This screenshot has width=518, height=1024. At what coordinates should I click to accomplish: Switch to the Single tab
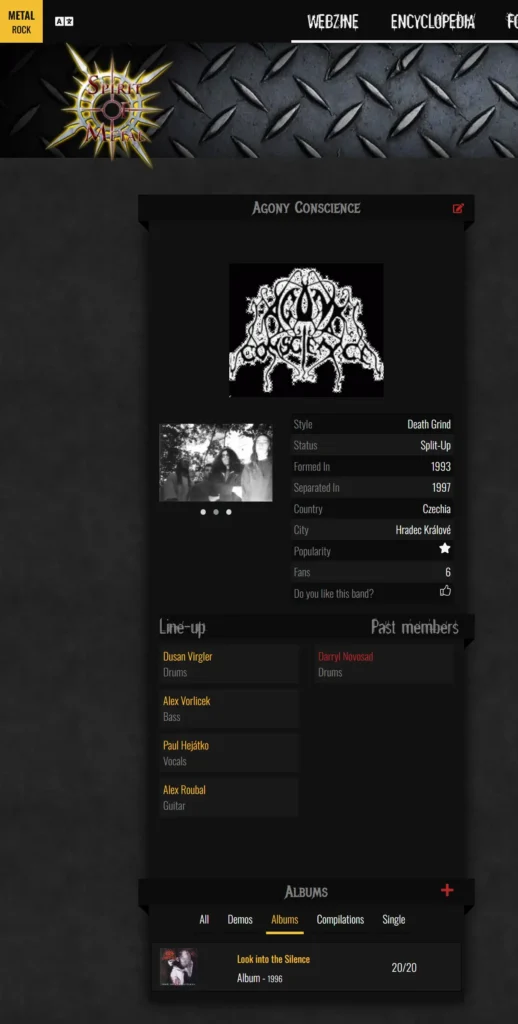tap(394, 920)
